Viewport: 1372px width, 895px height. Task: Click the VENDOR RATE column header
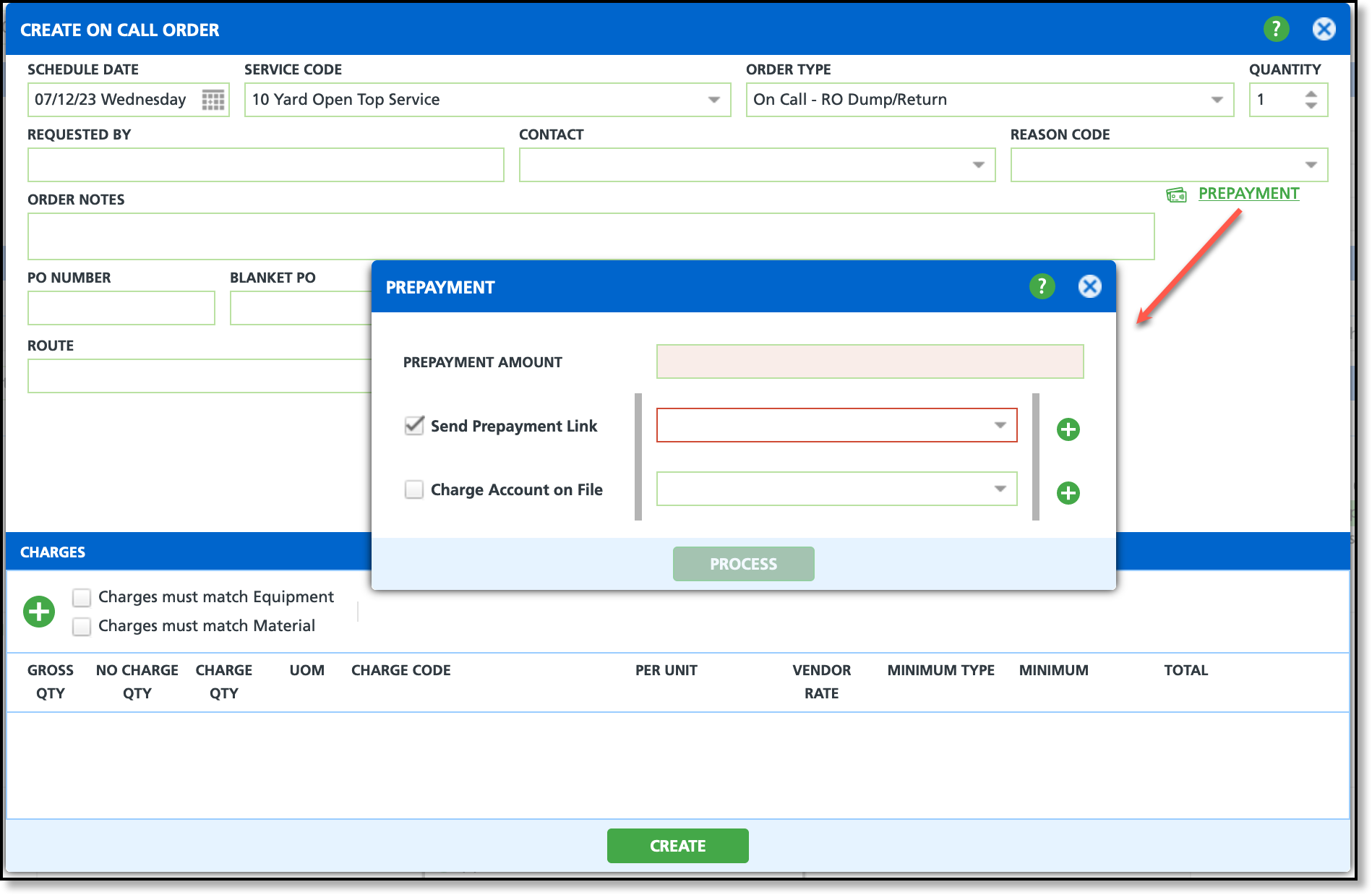pyautogui.click(x=821, y=682)
